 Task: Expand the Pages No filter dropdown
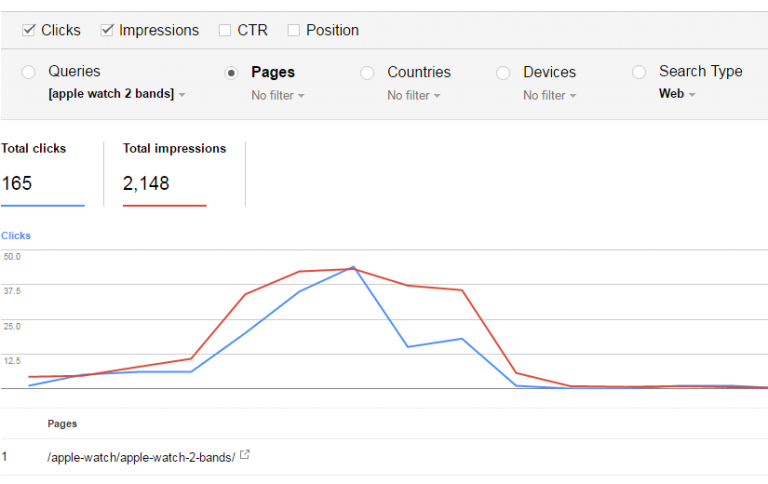coord(278,95)
